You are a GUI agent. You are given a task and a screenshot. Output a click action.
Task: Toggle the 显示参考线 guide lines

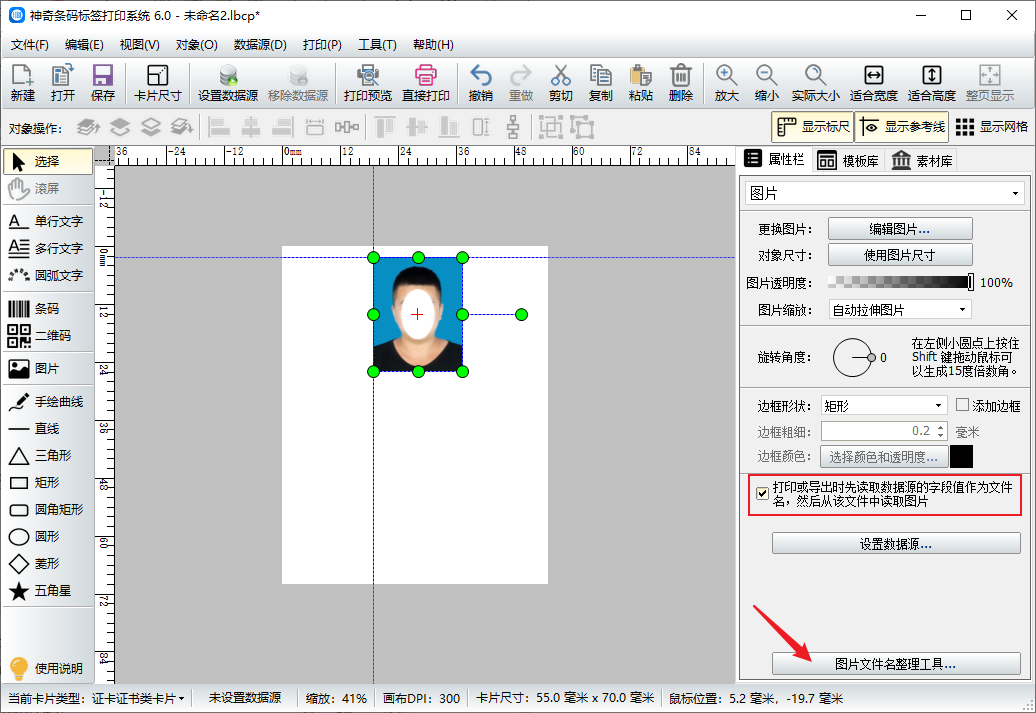click(x=902, y=127)
